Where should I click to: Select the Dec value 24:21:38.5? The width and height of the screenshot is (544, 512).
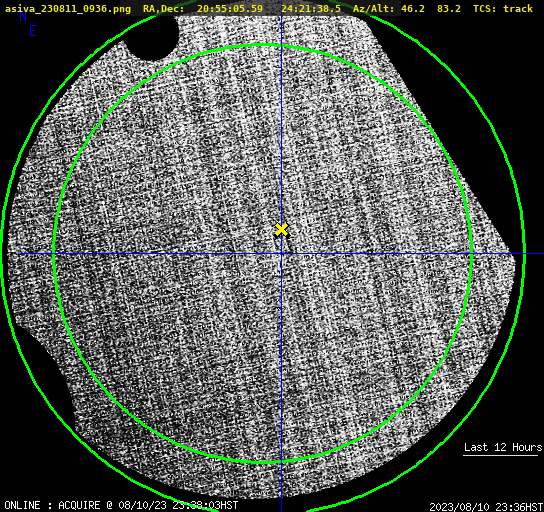(x=311, y=8)
